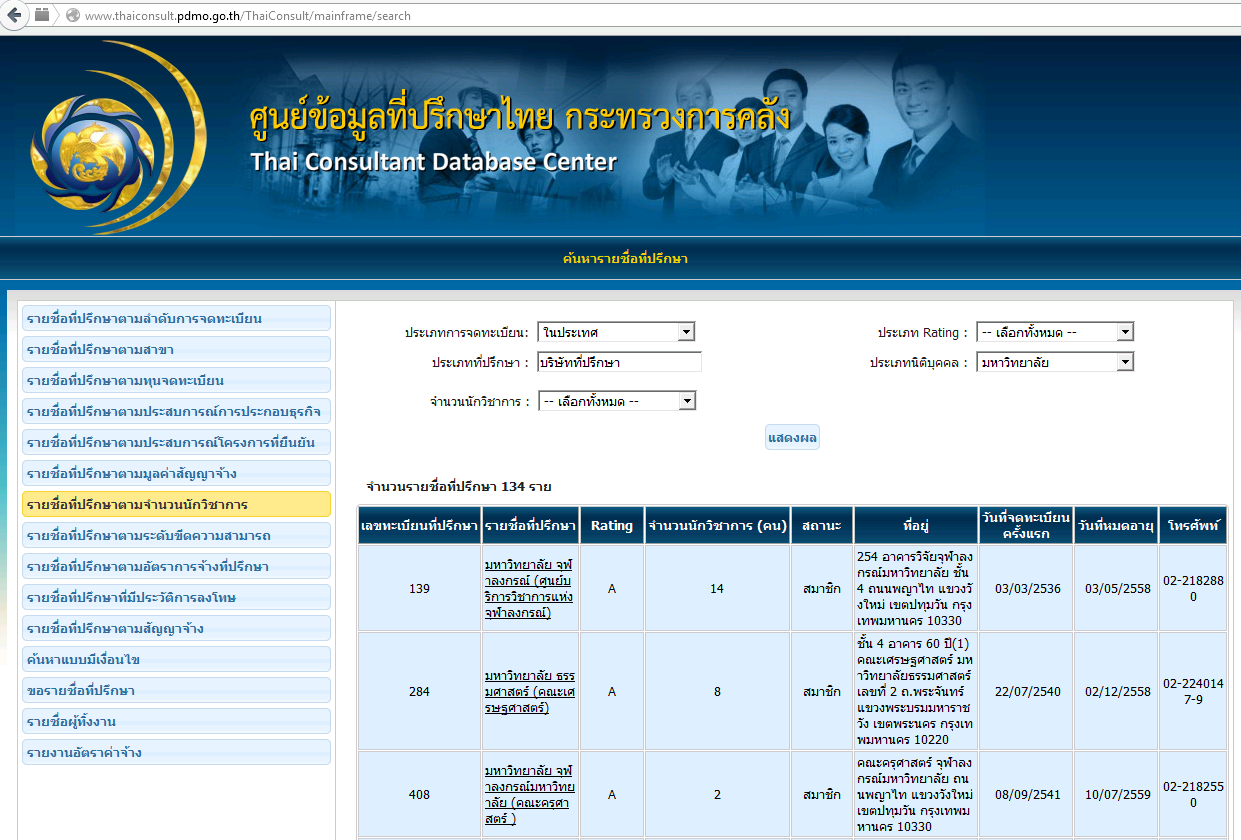This screenshot has width=1241, height=840.
Task: Click column header วันที่จดทะเบียนครั้งแรก
Action: point(1026,525)
